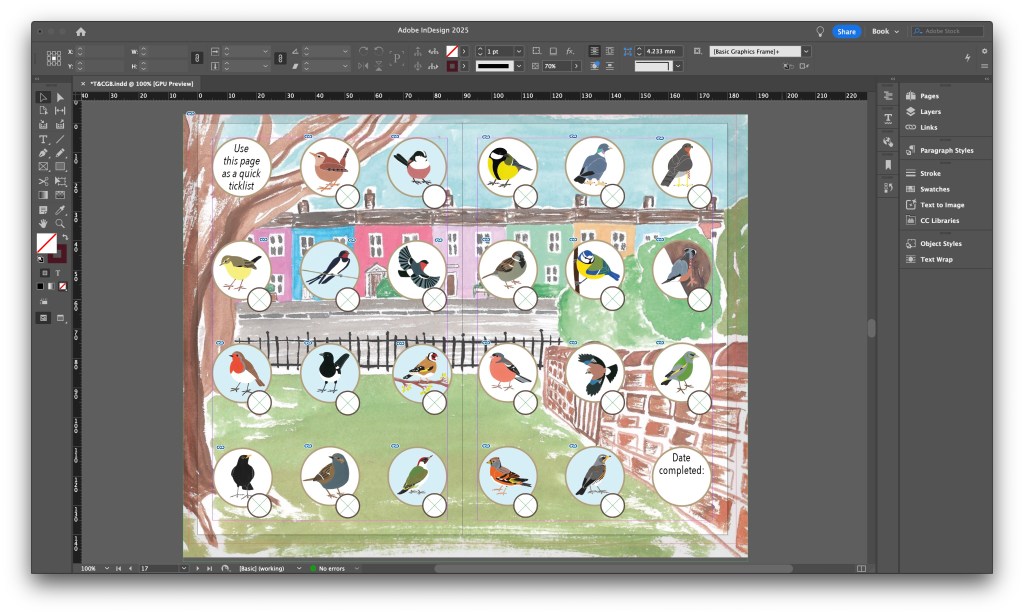This screenshot has height=615, width=1024.
Task: Open the stroke weight dropdown
Action: coord(519,51)
